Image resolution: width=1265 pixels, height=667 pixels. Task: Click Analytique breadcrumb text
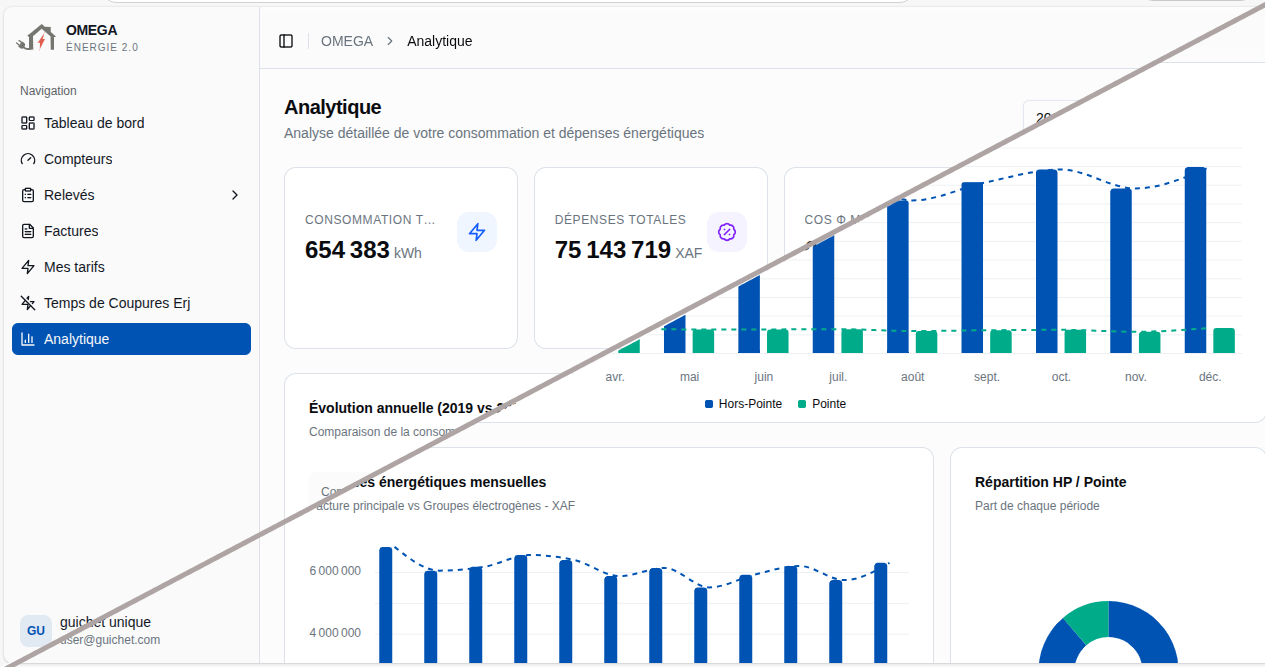(439, 41)
